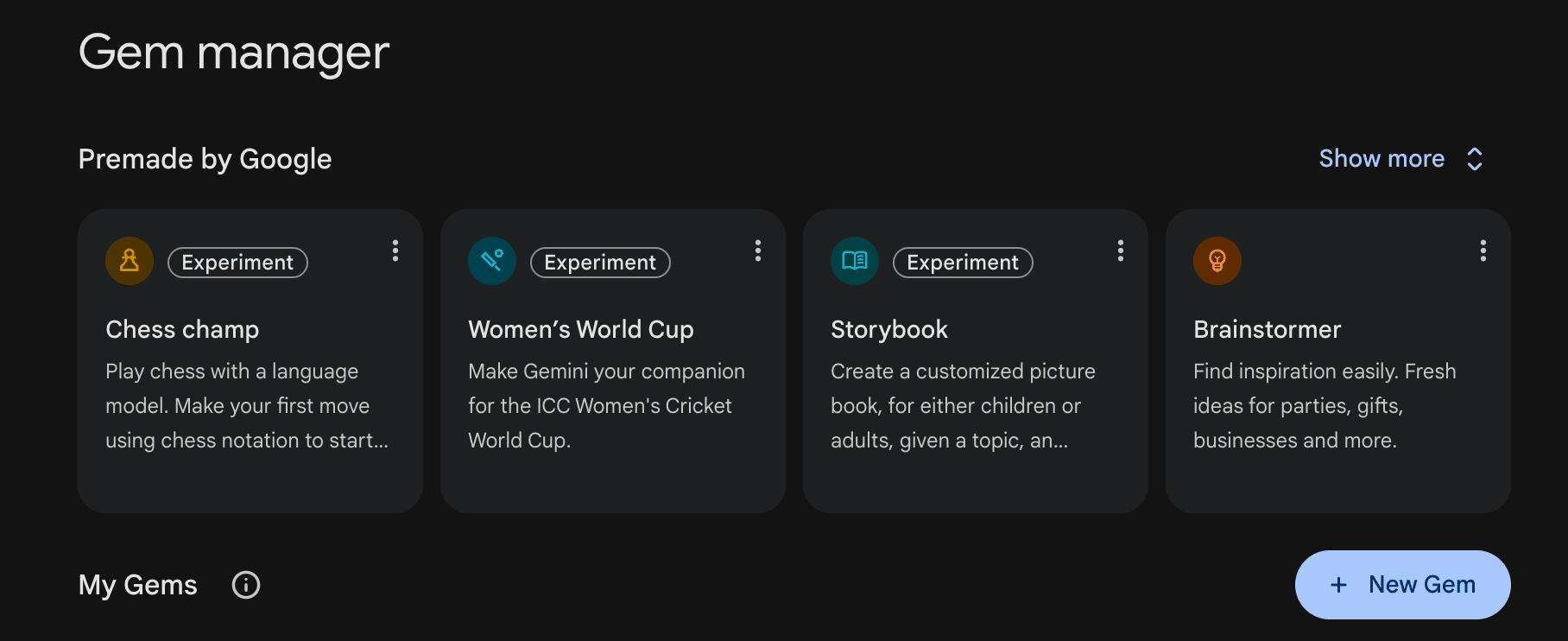
Task: Click the Brainstormer lightbulb icon
Action: pyautogui.click(x=1217, y=261)
